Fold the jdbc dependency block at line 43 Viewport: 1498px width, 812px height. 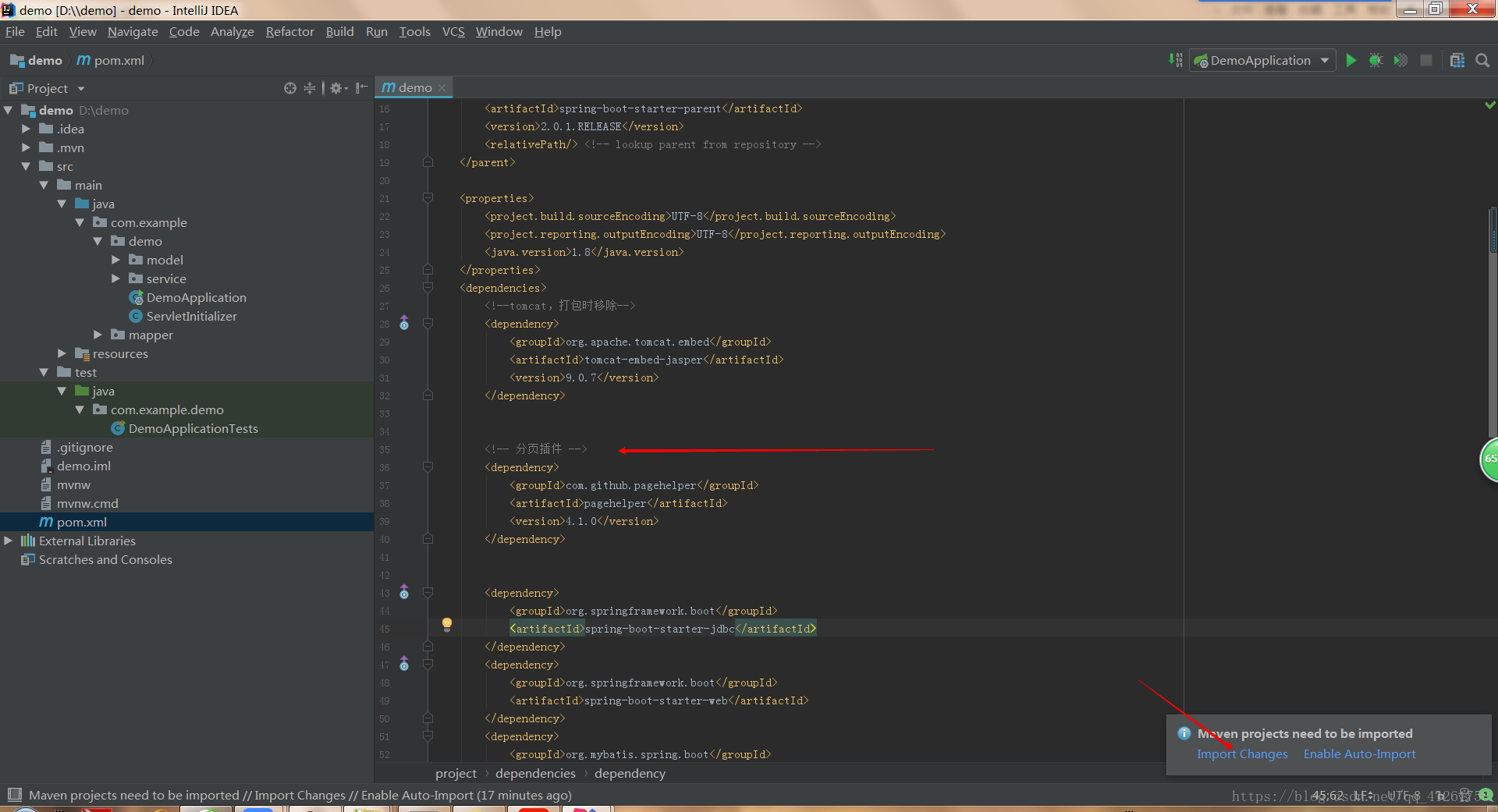pyautogui.click(x=428, y=593)
